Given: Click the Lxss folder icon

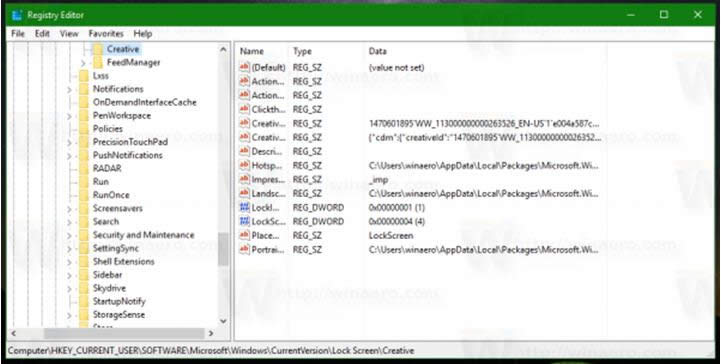Looking at the screenshot, I should [84, 75].
